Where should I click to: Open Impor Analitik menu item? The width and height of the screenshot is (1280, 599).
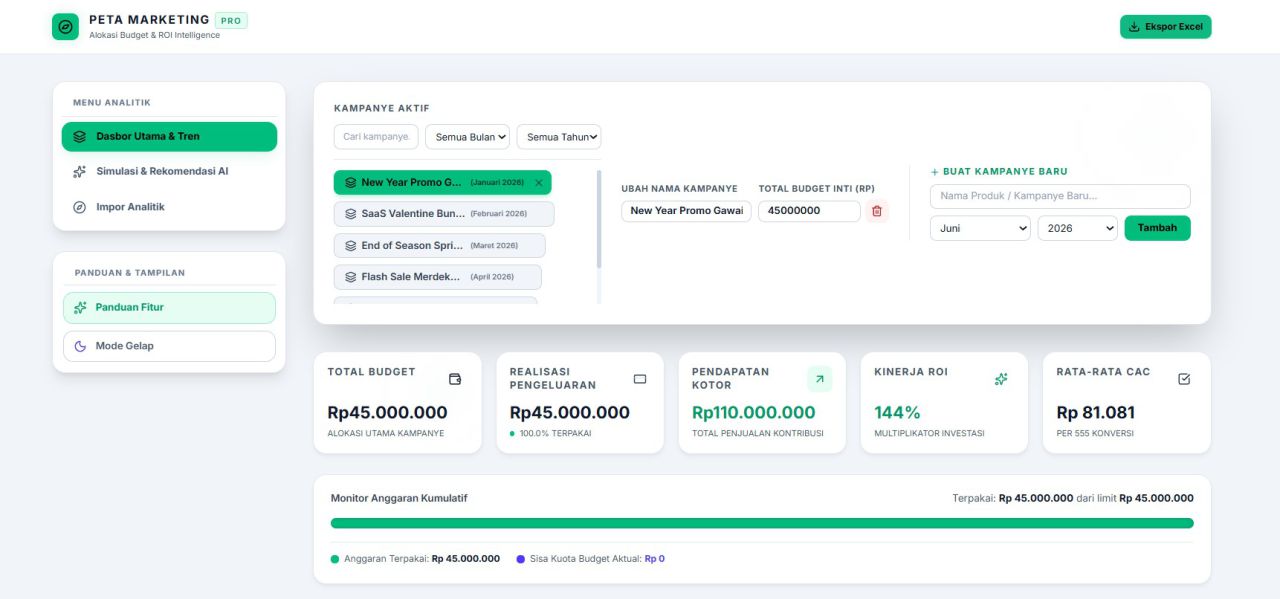pyautogui.click(x=169, y=207)
